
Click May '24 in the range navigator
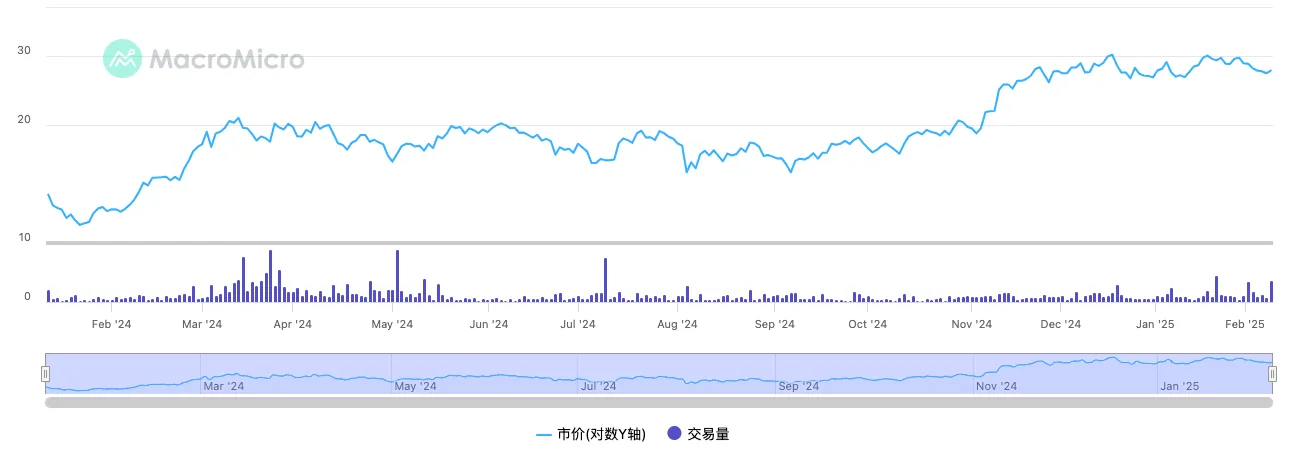point(414,386)
